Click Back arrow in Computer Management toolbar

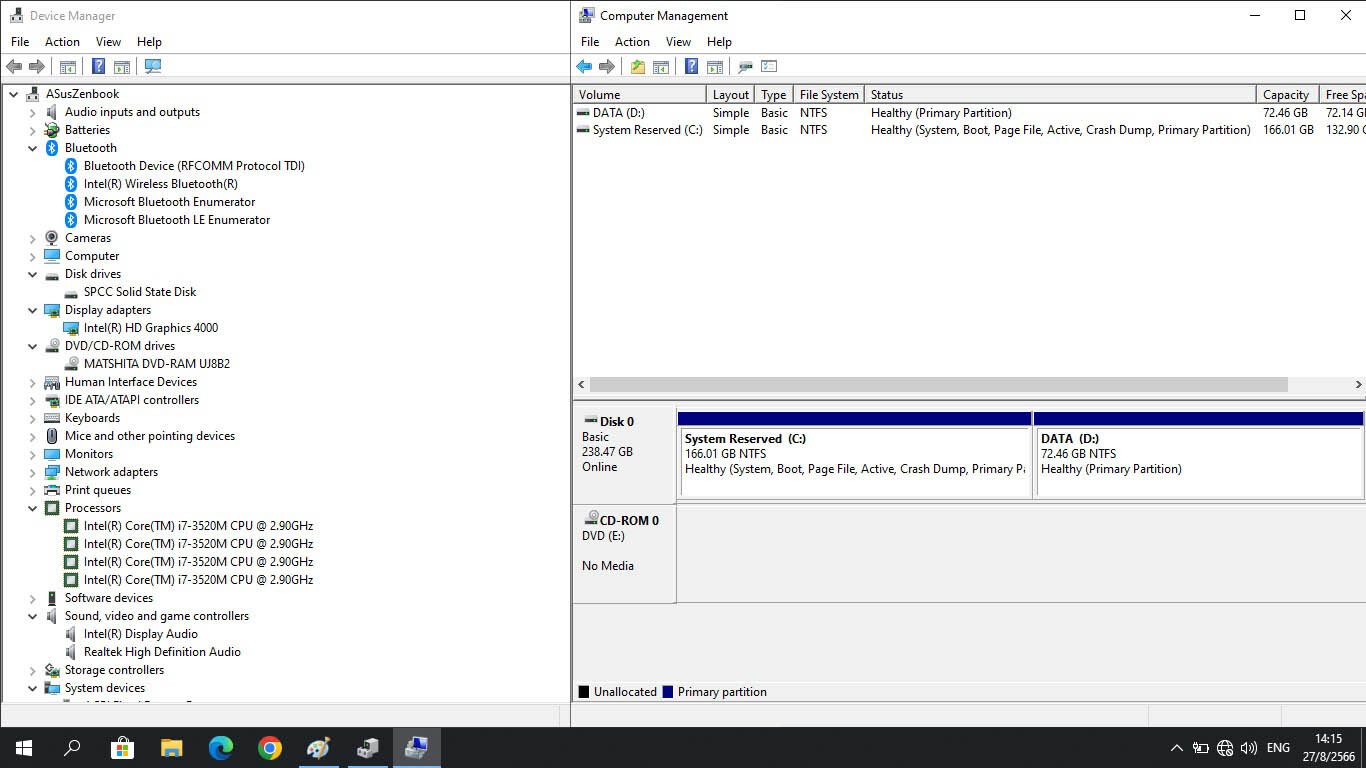pos(584,67)
